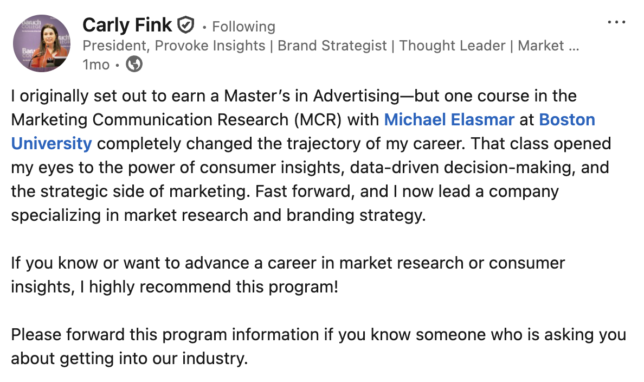Follow the blue 'University' link text
The height and width of the screenshot is (382, 644).
[51, 143]
